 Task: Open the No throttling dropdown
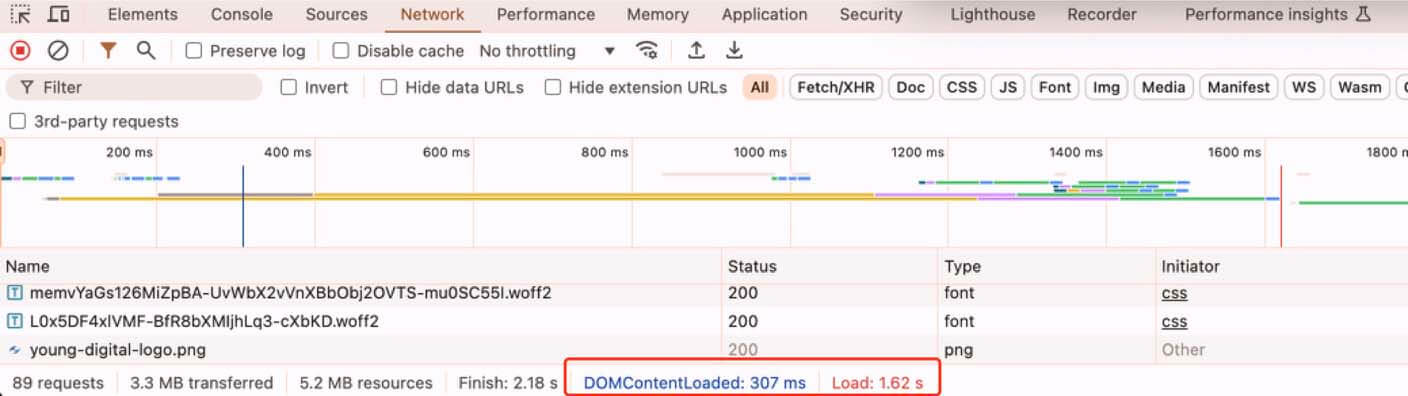pyautogui.click(x=547, y=51)
